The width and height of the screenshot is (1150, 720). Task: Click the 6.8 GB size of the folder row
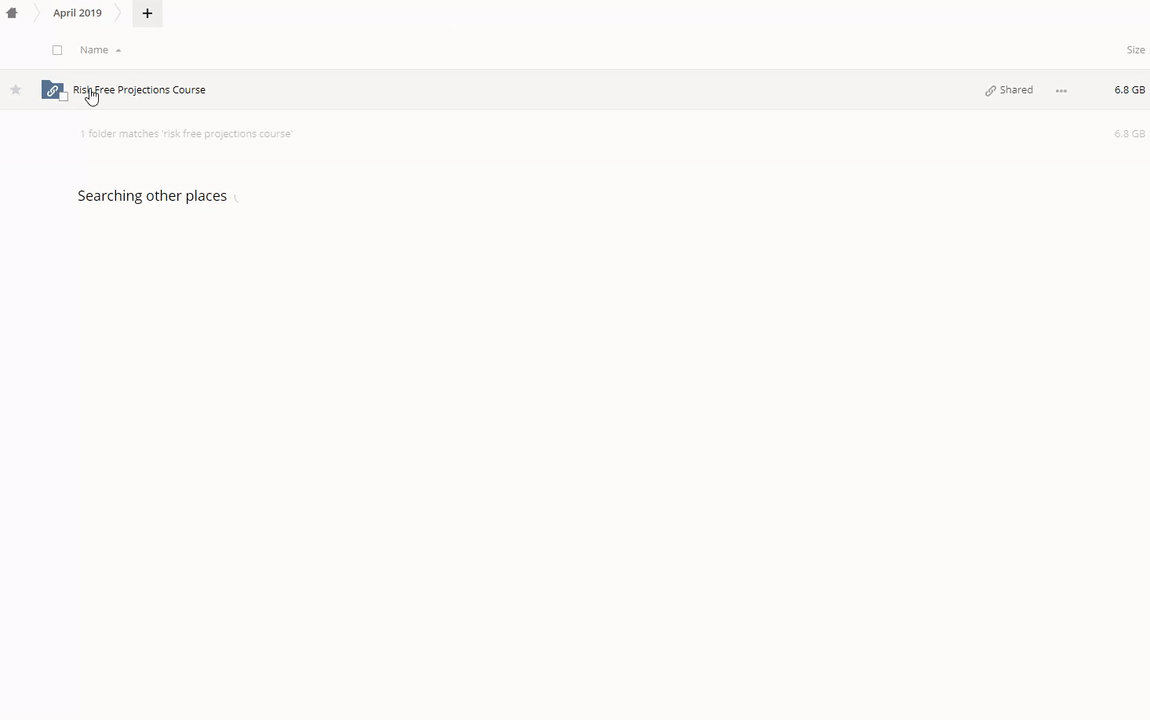coord(1129,90)
